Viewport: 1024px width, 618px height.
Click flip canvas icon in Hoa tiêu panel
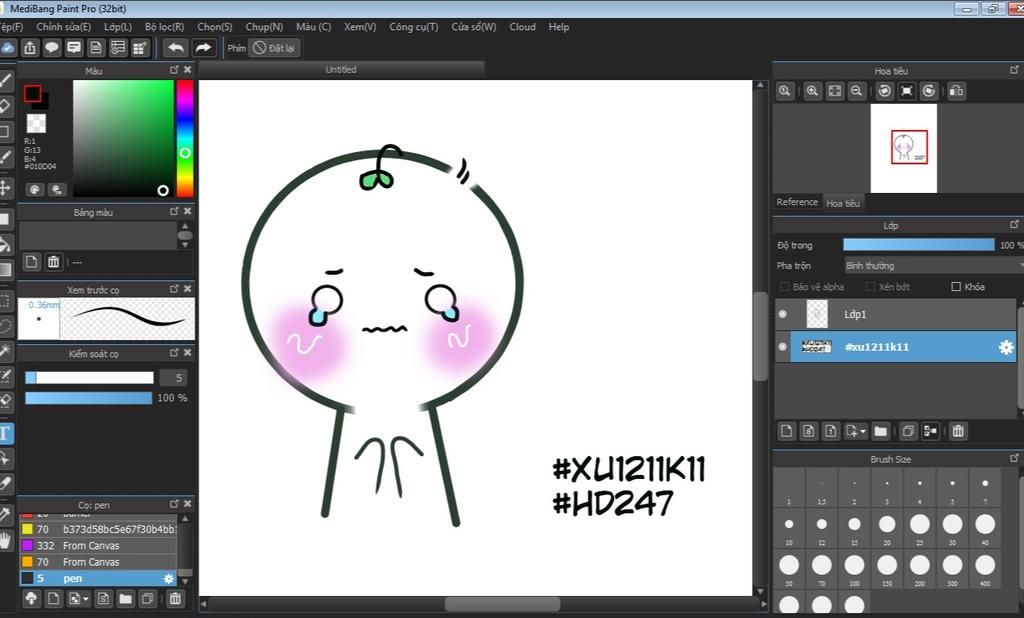(x=956, y=91)
